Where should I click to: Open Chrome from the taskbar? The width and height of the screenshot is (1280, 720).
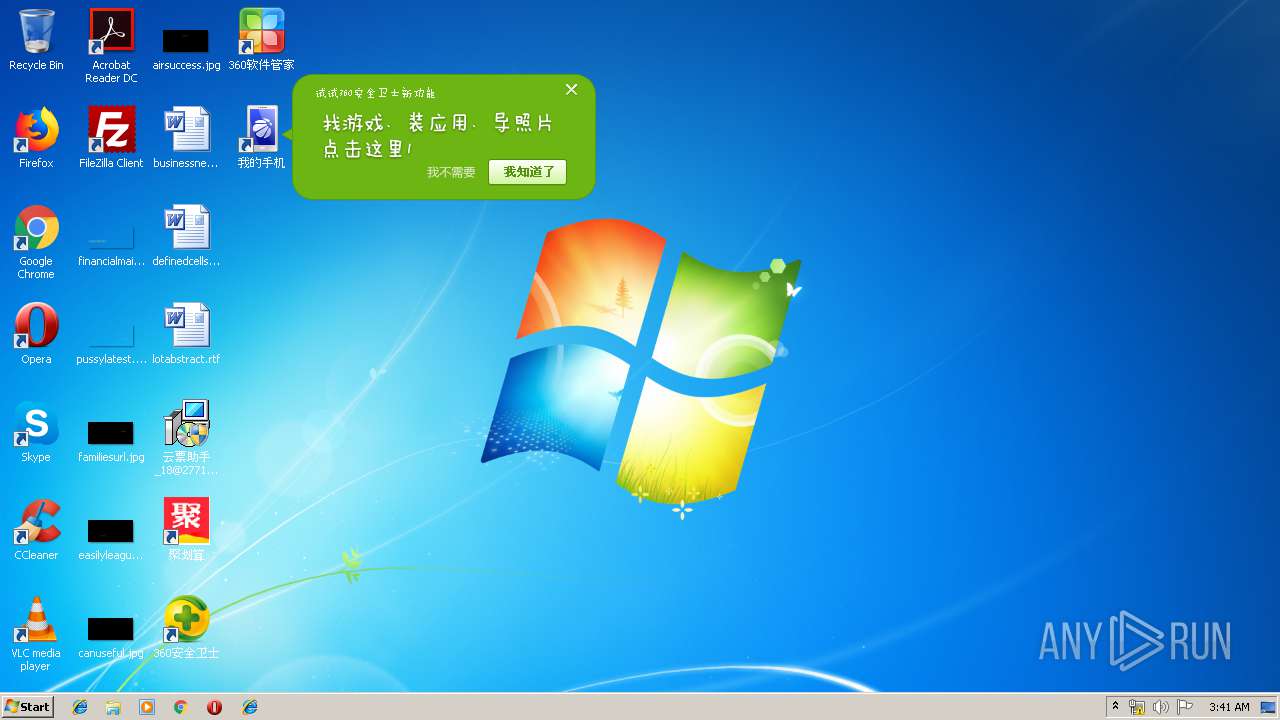pos(180,707)
